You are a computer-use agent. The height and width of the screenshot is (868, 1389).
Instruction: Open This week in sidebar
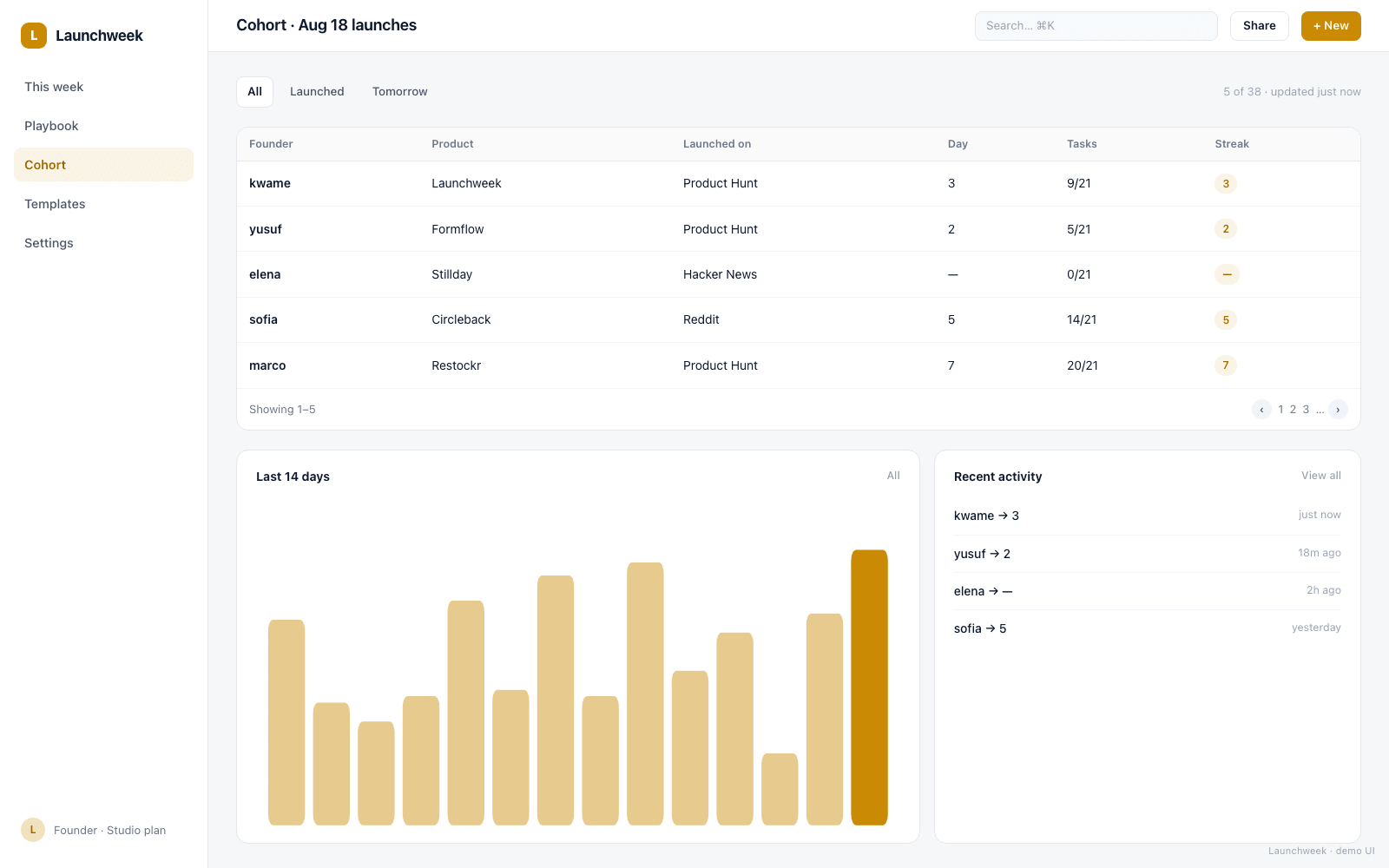[x=103, y=87]
